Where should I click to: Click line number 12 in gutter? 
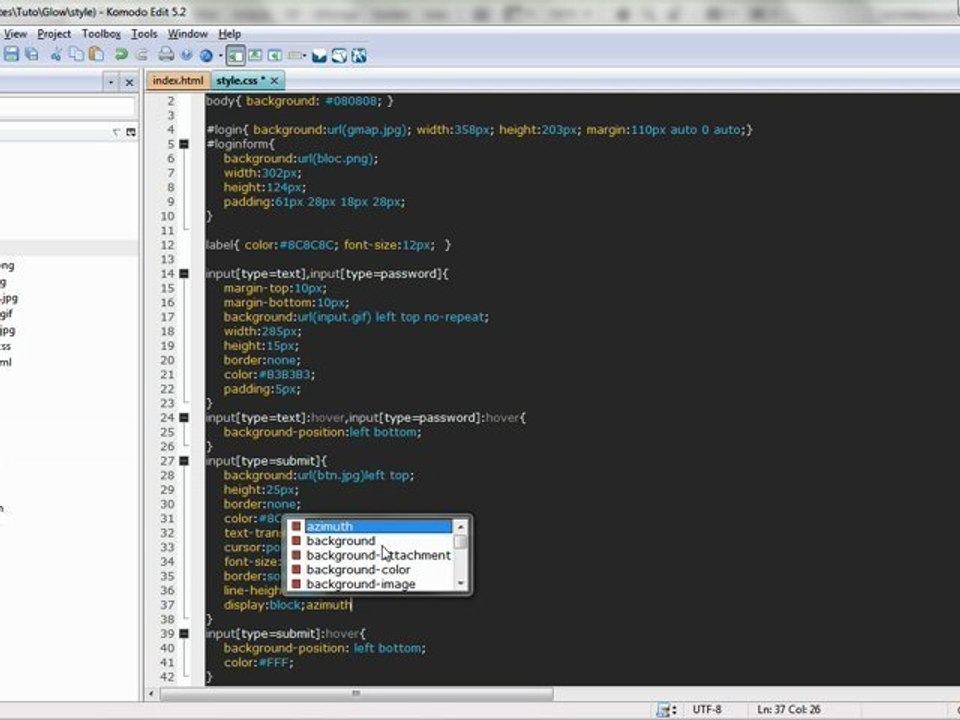167,245
